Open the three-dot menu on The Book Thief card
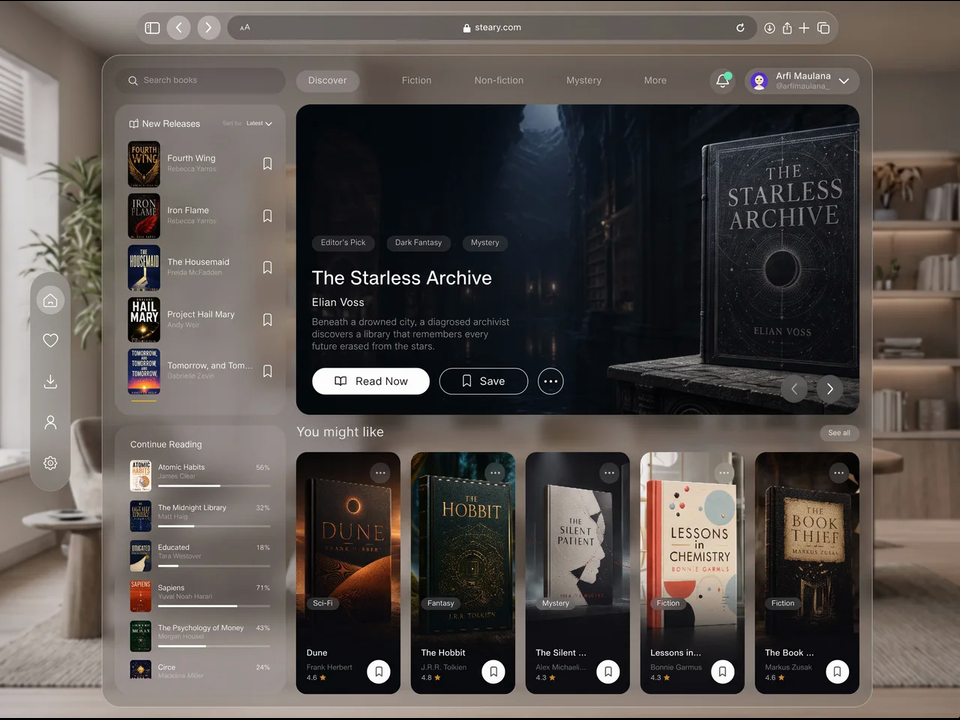This screenshot has height=720, width=960. tap(839, 473)
